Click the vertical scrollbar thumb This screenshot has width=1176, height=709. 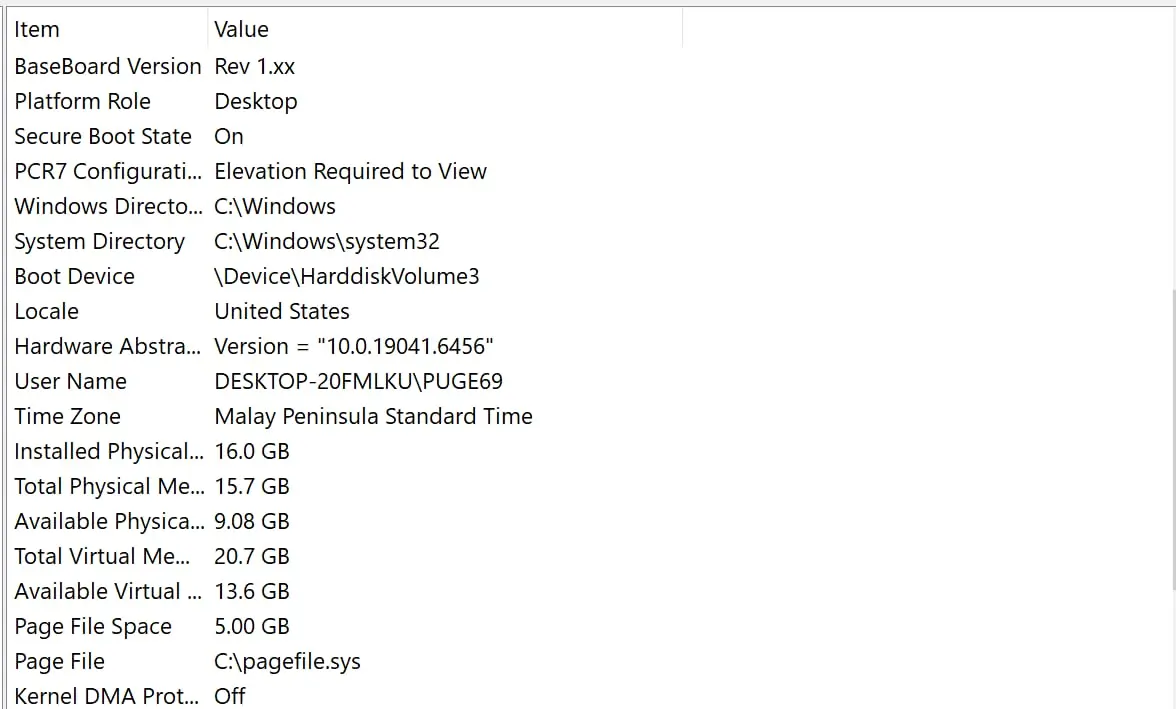click(x=1172, y=439)
